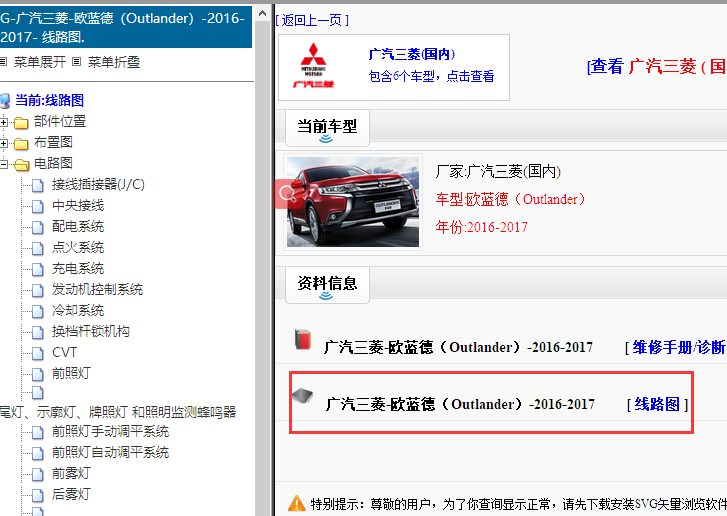Screen dimensions: 727x516
Task: Click the 车型:欧蓝德（Outlander） text
Action: 510,199
